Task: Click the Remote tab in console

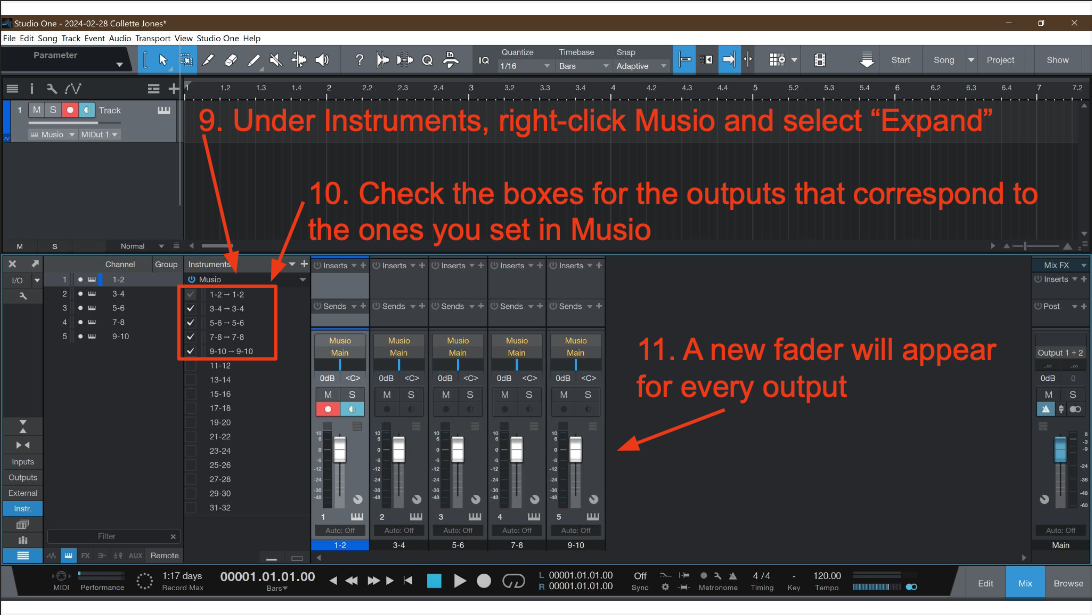Action: (x=164, y=555)
